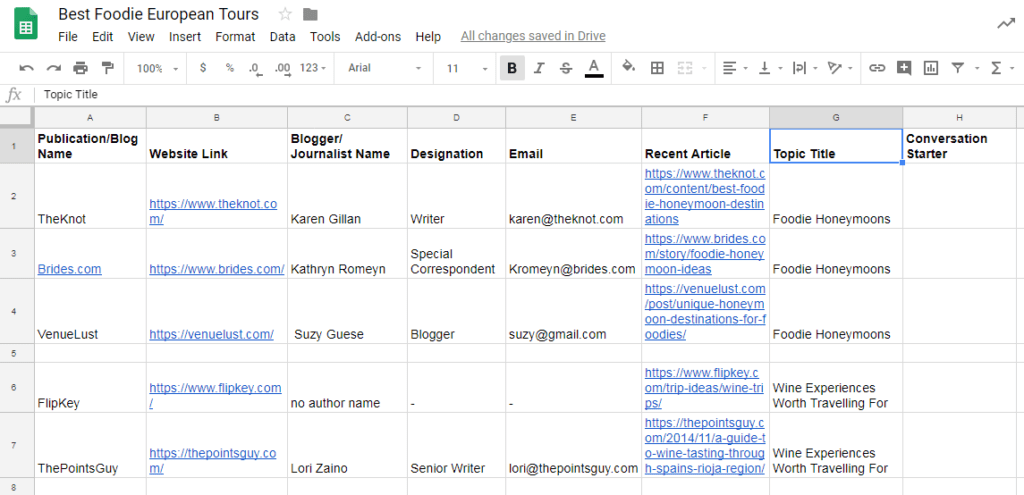Click the Insert chart icon

click(931, 68)
